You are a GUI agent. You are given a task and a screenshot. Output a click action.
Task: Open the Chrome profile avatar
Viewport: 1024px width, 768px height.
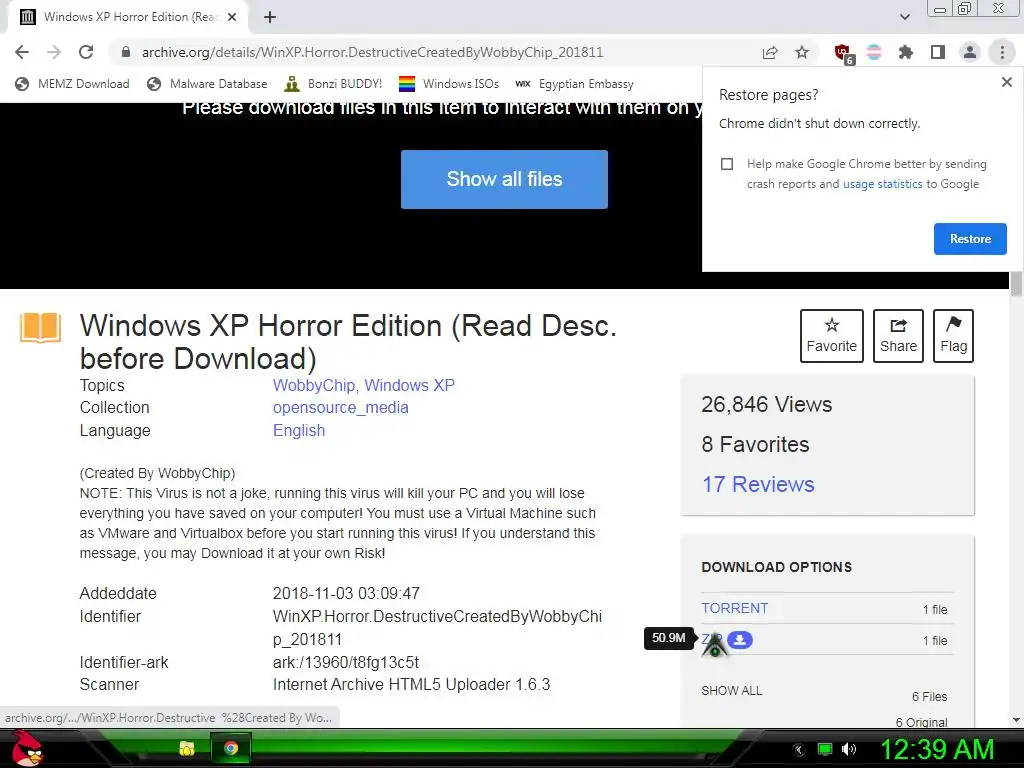click(x=970, y=52)
